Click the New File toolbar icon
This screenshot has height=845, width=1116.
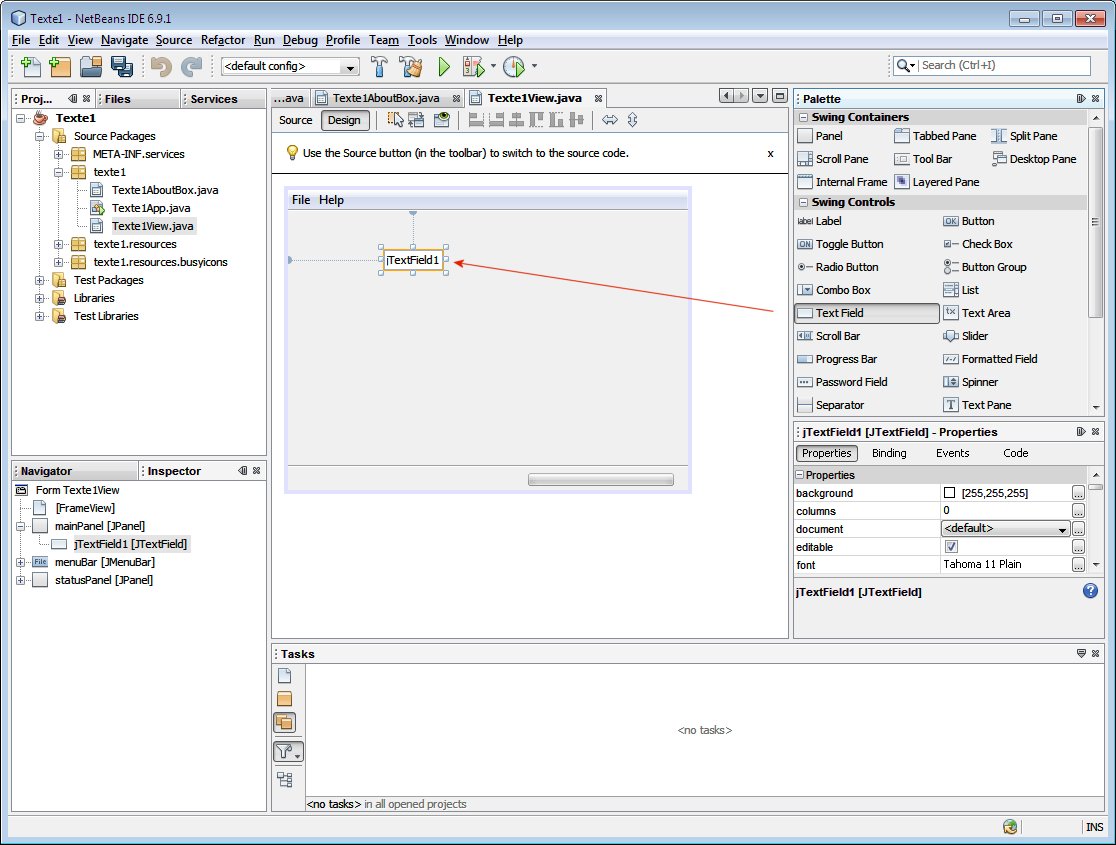coord(31,66)
